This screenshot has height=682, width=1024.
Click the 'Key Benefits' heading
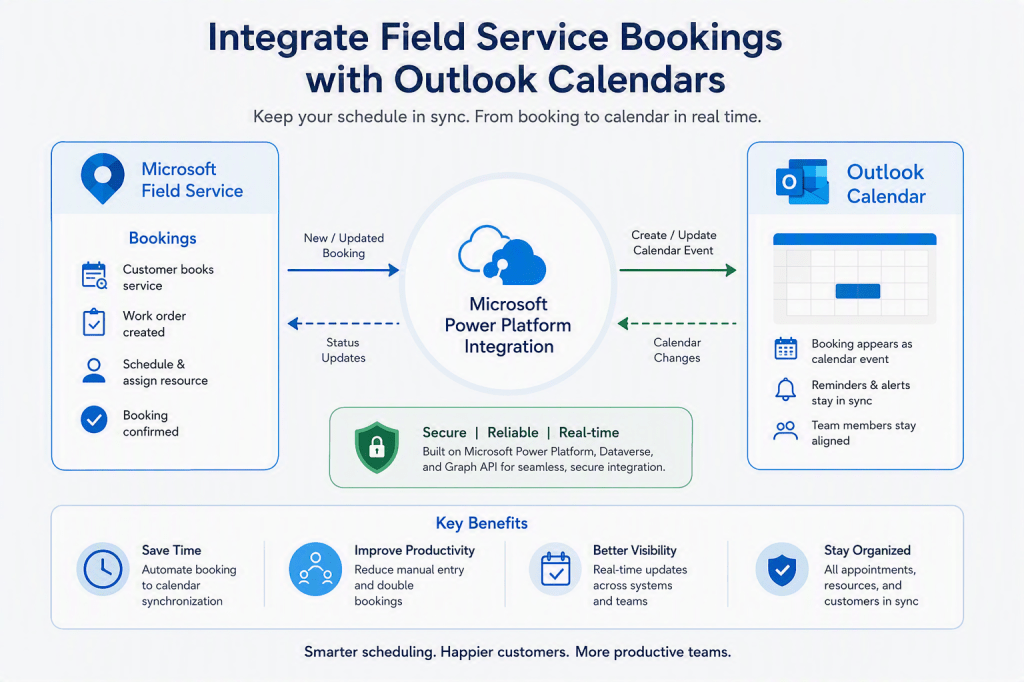tap(481, 523)
